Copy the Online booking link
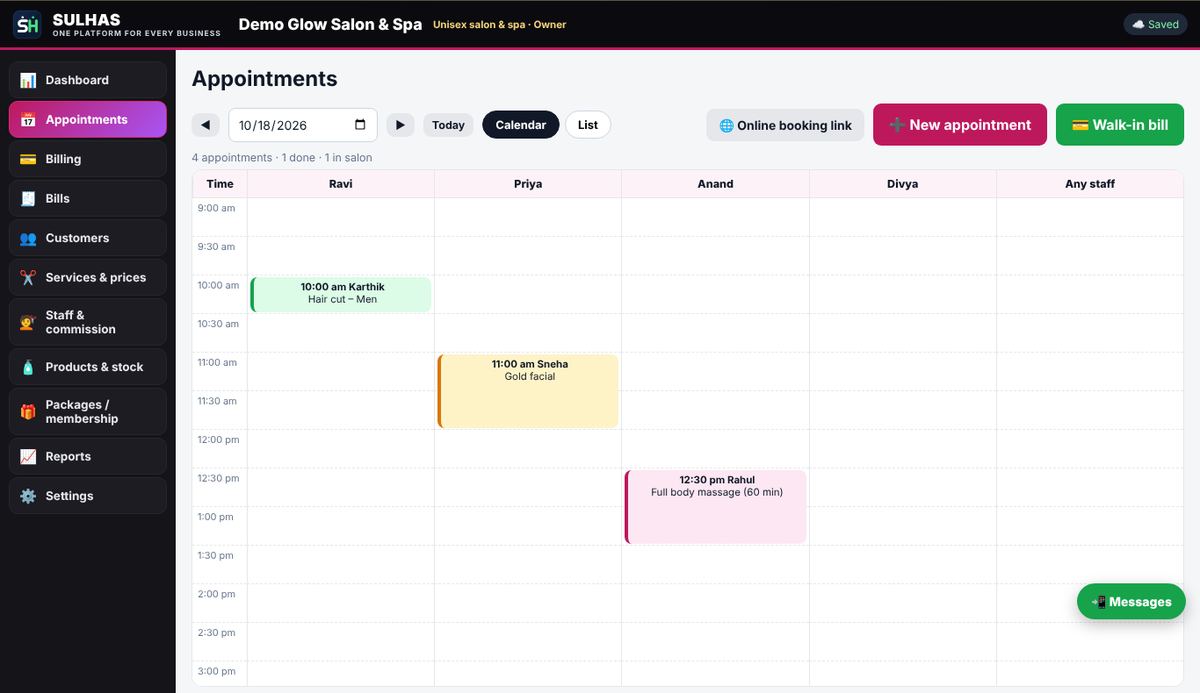Image resolution: width=1200 pixels, height=693 pixels. [785, 125]
